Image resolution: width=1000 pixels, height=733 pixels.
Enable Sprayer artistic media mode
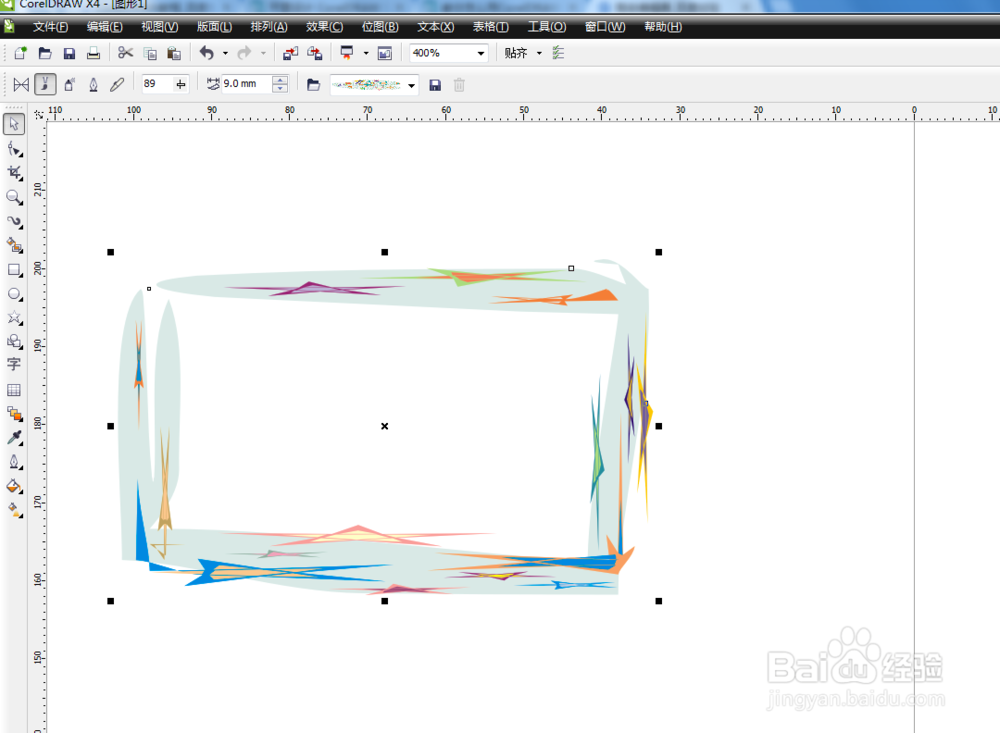tap(70, 84)
